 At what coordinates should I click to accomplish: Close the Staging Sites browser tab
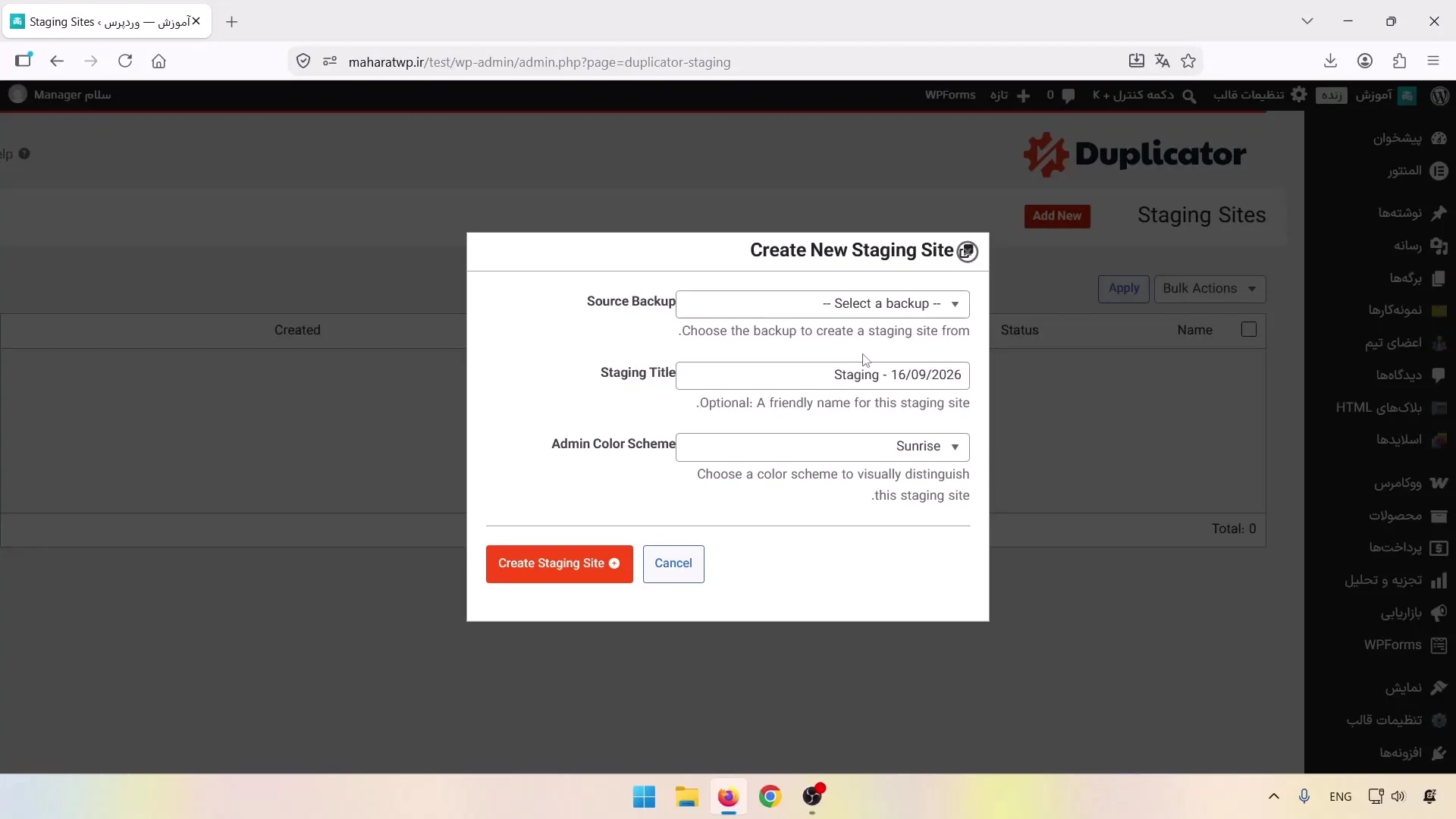coord(196,21)
